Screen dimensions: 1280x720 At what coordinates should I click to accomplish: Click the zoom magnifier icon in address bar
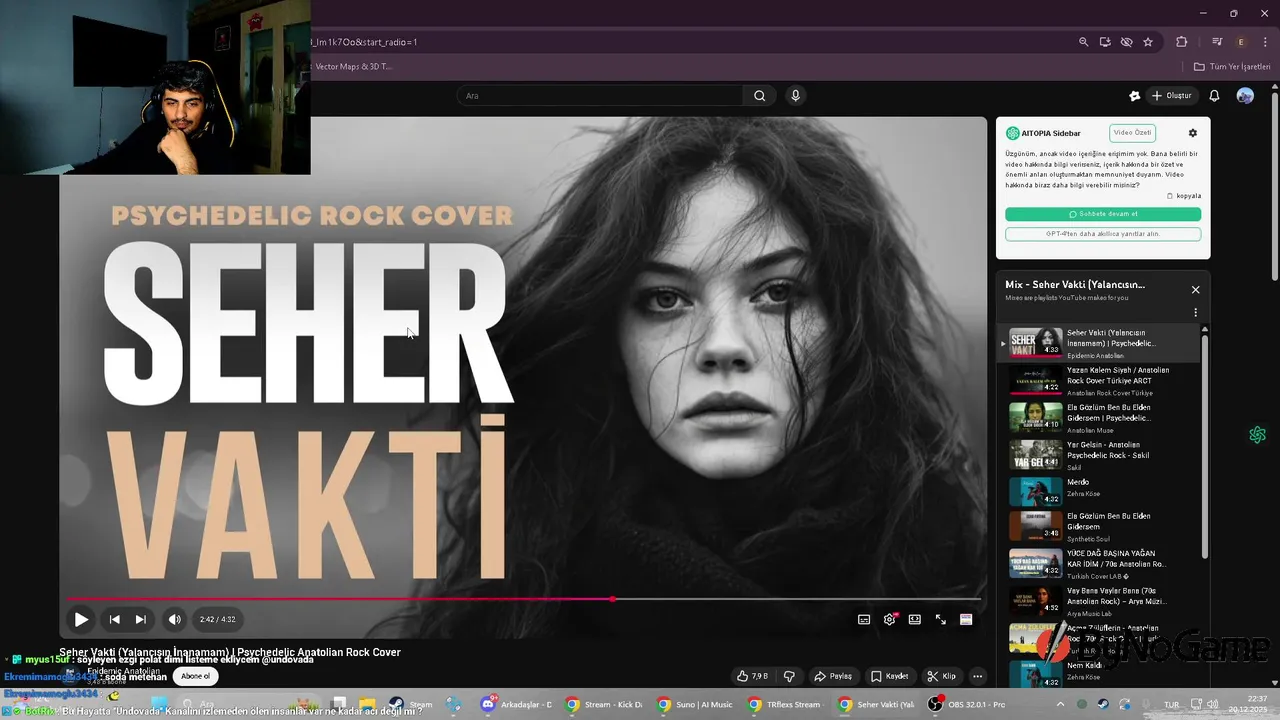tap(1083, 42)
